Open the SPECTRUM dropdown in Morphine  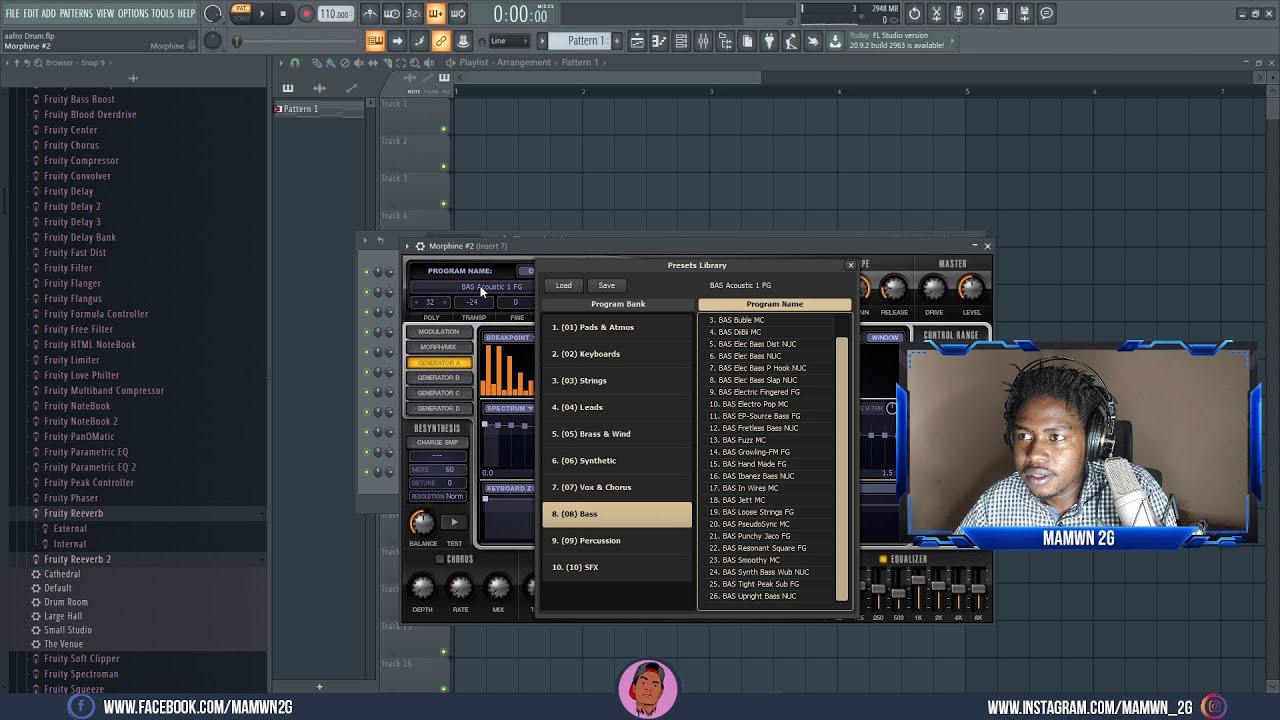[x=510, y=408]
